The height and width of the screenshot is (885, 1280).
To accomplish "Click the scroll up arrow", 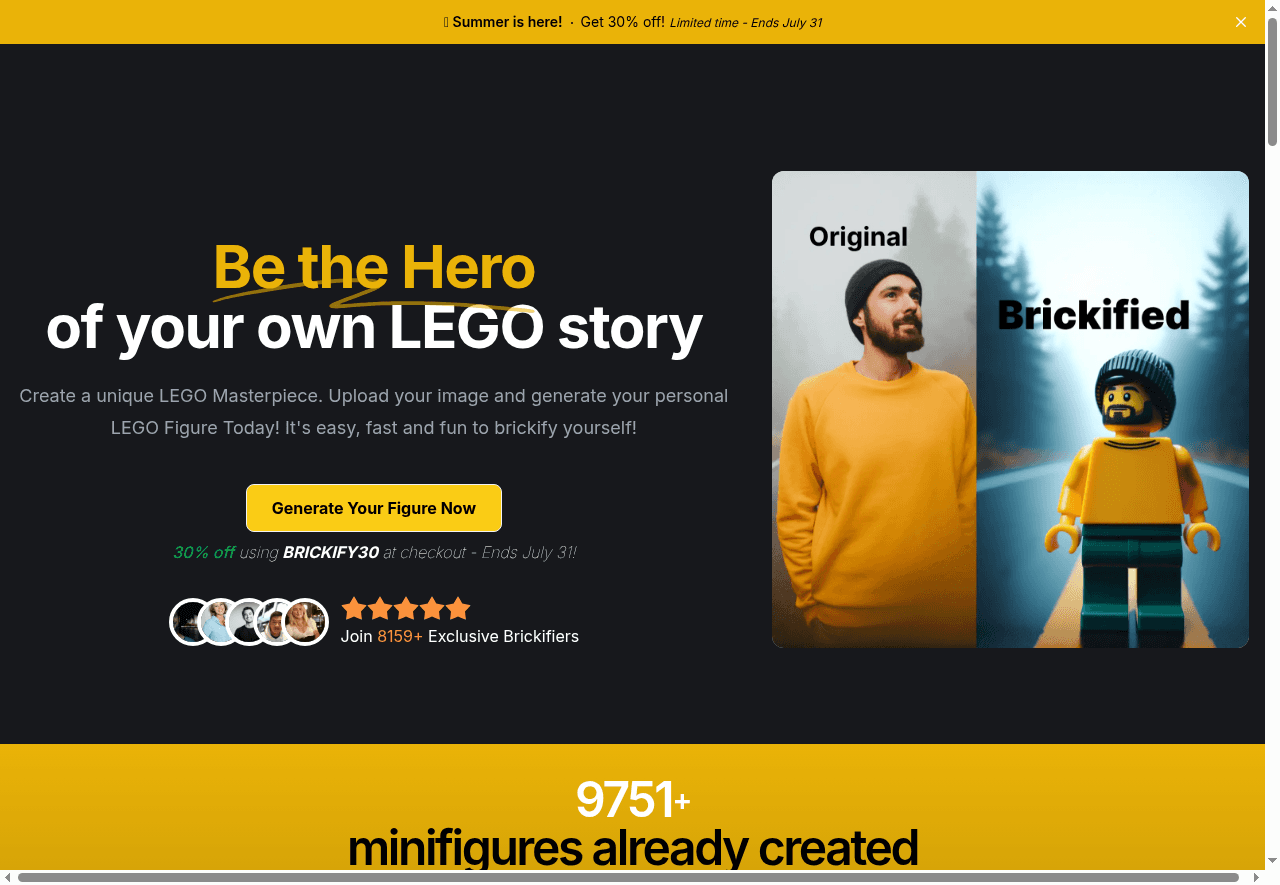I will pos(1272,7).
